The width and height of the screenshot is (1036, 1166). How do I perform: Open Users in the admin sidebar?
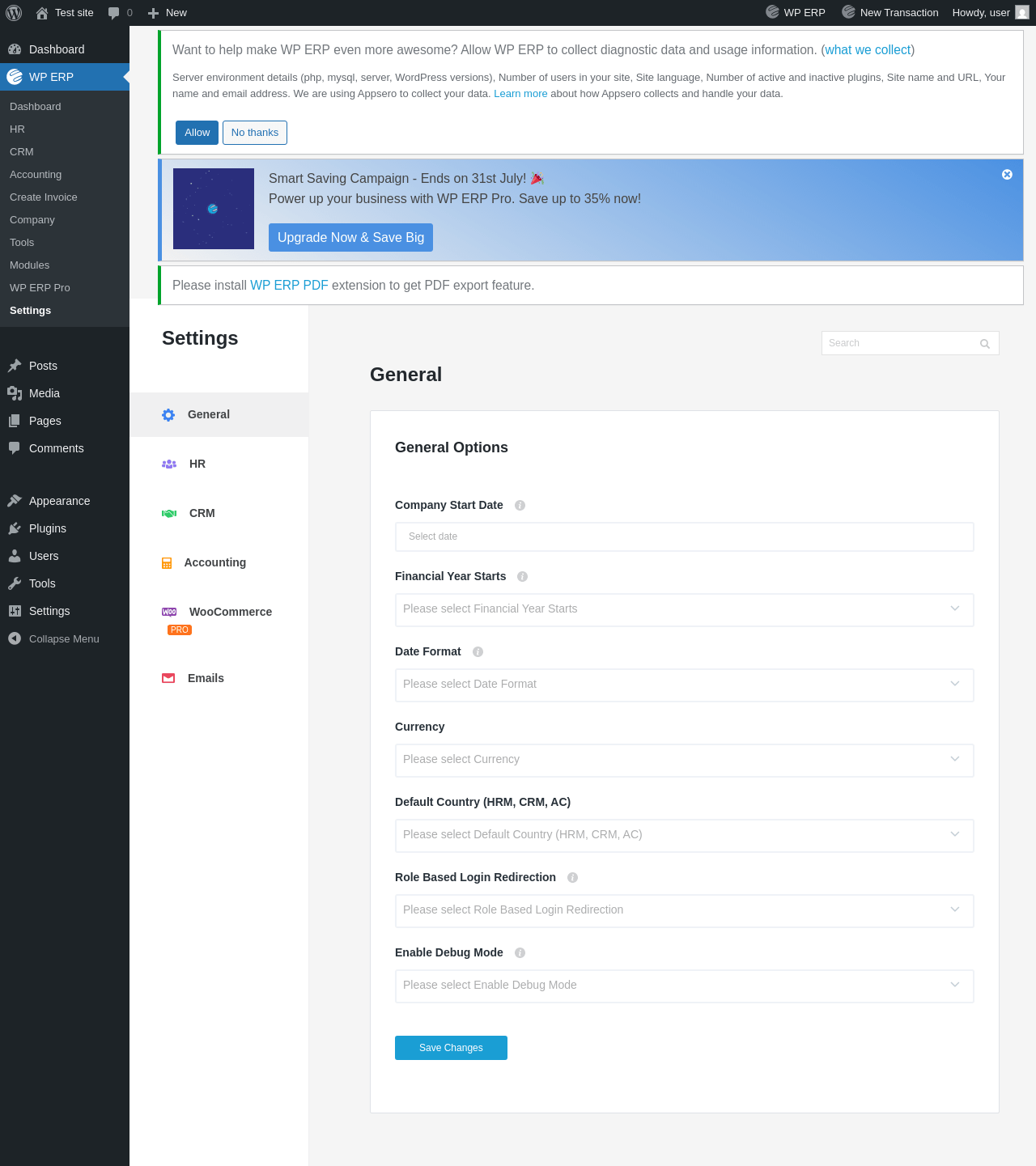[65, 556]
